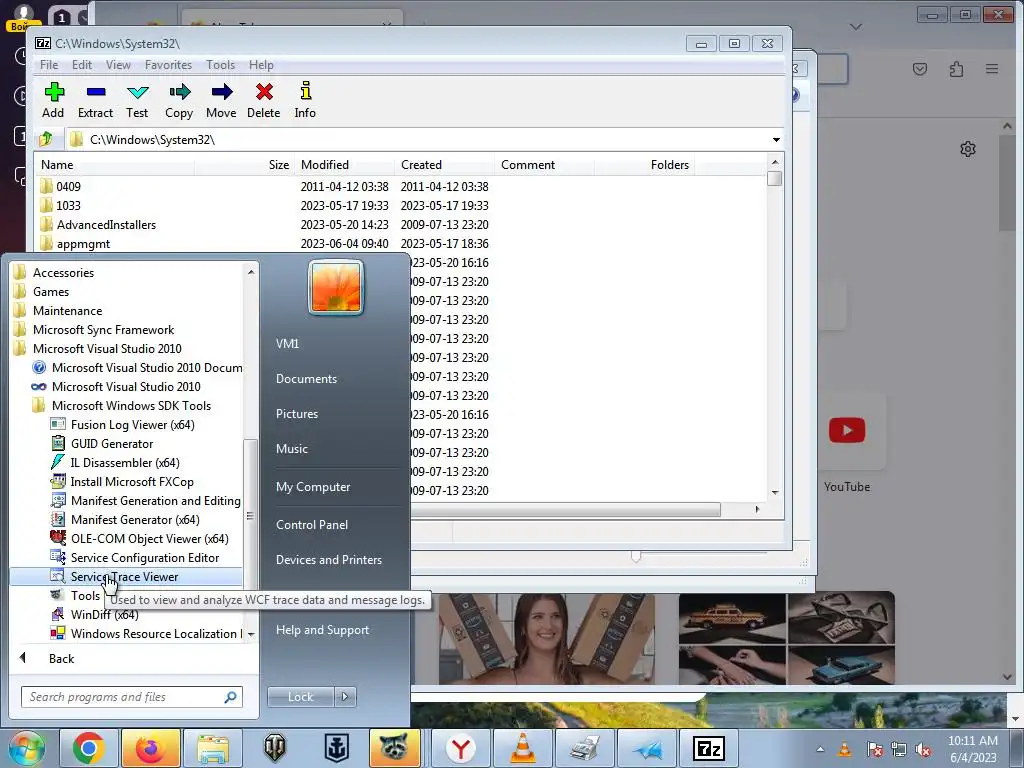Click Chrome icon in the taskbar
Image resolution: width=1024 pixels, height=768 pixels.
89,748
